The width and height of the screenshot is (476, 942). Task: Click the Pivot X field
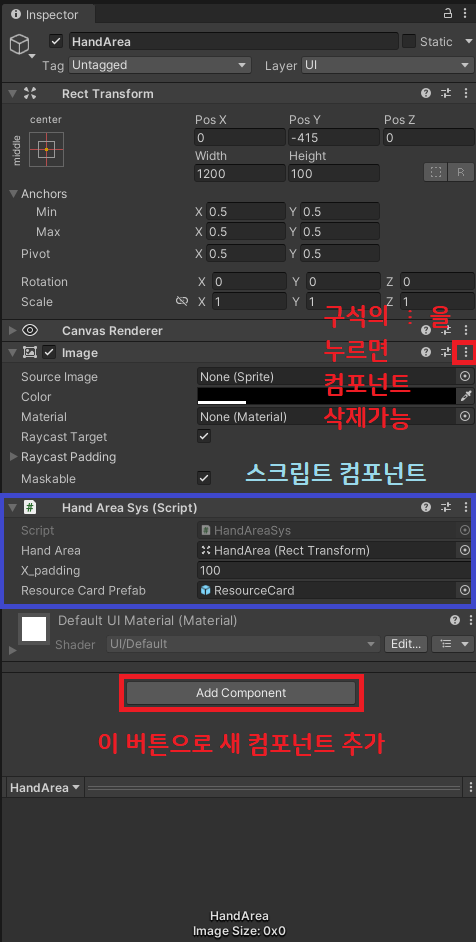[x=246, y=254]
